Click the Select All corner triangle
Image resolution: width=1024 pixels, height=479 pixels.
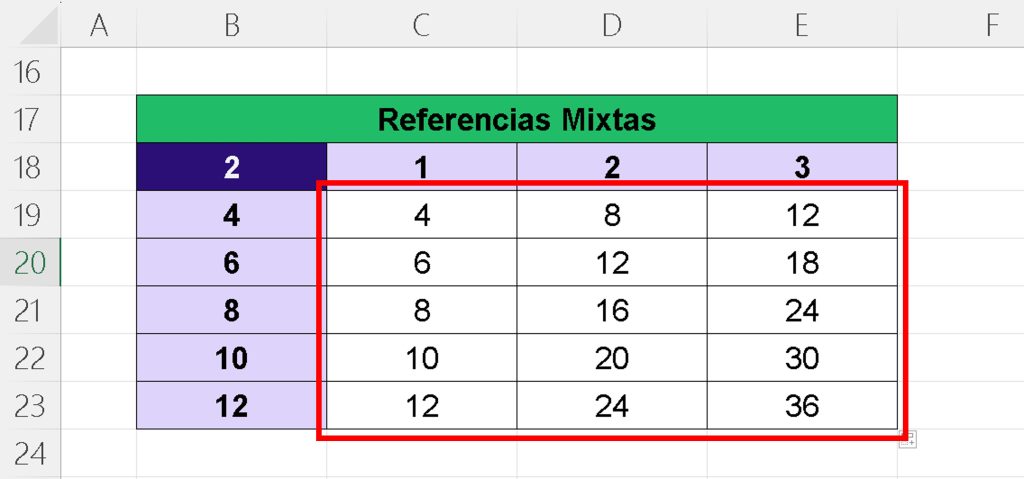pos(40,27)
